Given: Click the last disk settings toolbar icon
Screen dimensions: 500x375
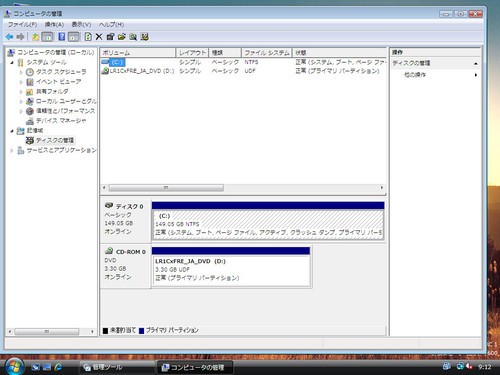Looking at the screenshot, I should click(144, 37).
